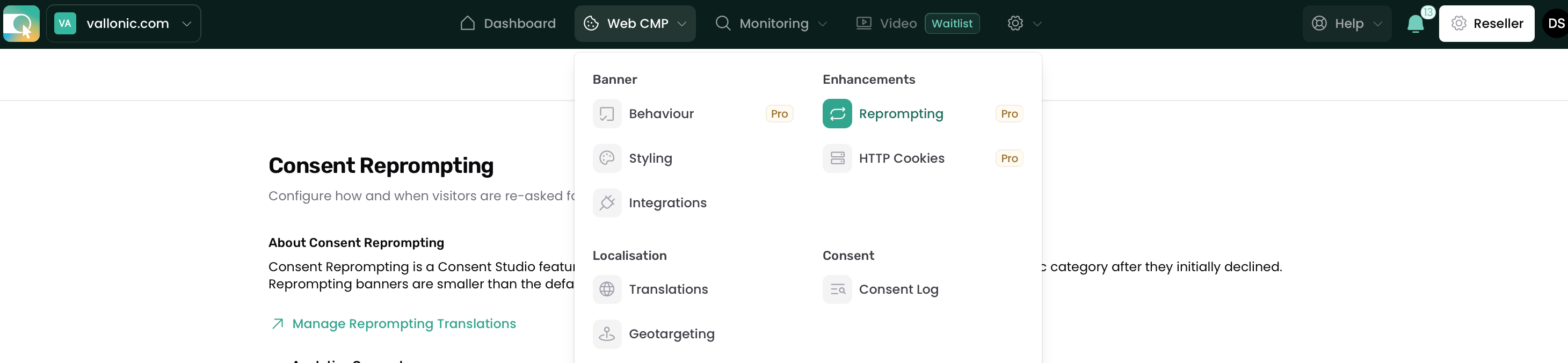Expand the vallonic.com site selector
The image size is (1568, 363).
124,24
